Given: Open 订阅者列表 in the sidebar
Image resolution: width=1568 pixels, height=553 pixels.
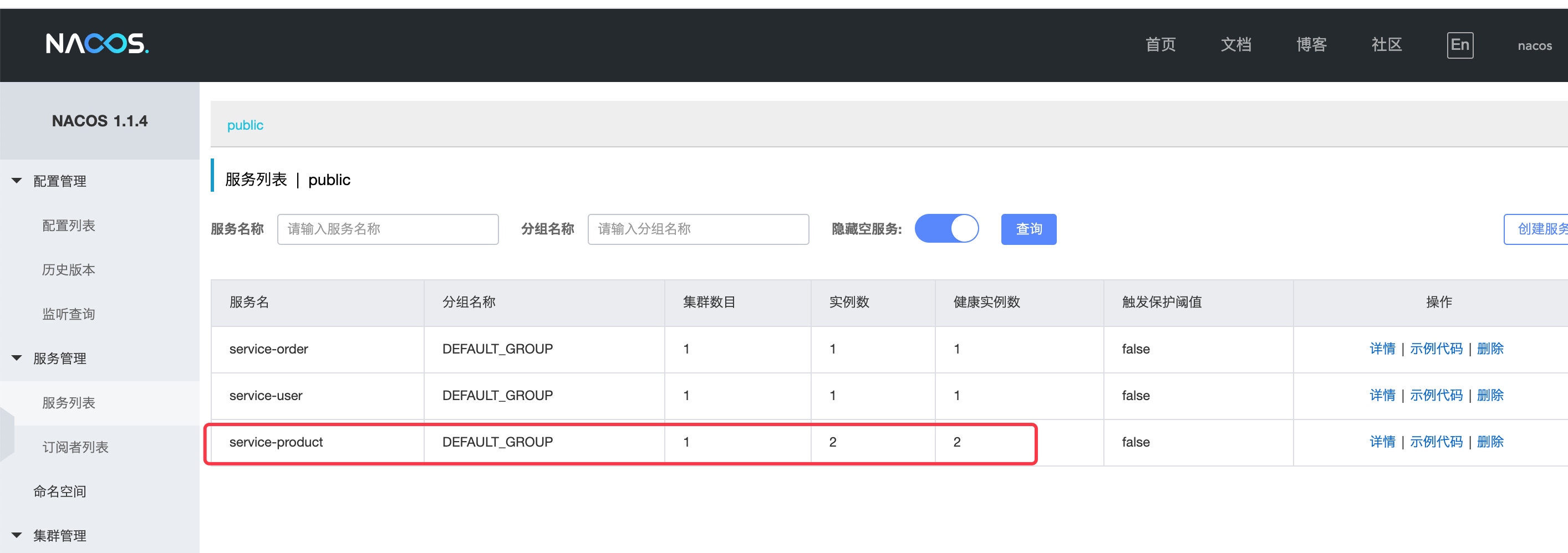Looking at the screenshot, I should 75,447.
